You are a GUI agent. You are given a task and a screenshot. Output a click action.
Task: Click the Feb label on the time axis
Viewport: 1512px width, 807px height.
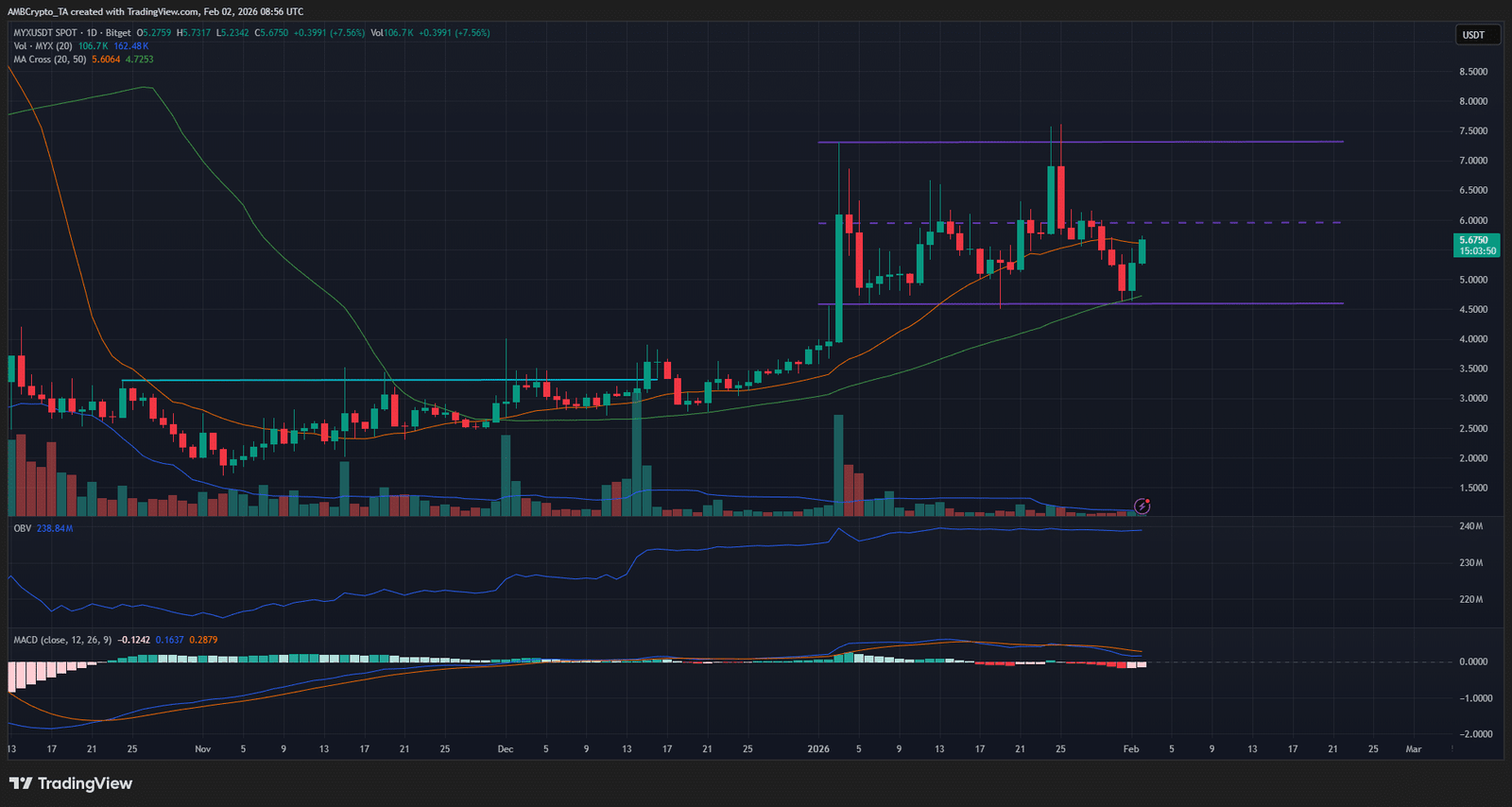click(1131, 749)
